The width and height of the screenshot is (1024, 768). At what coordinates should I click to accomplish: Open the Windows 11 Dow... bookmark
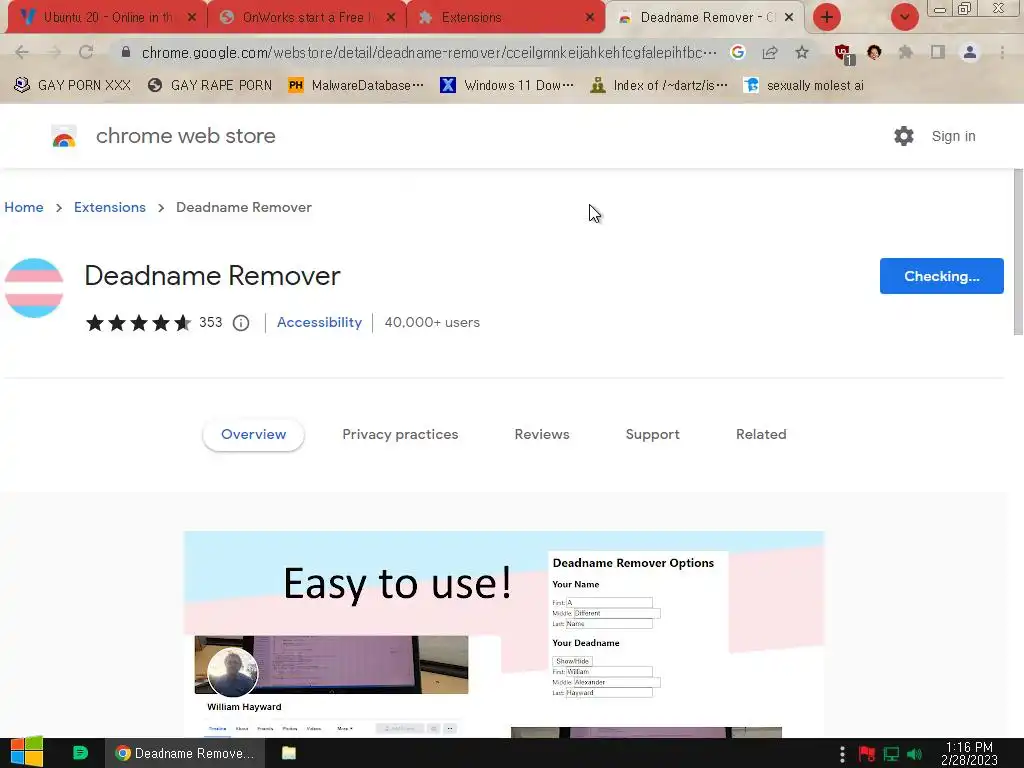(x=507, y=86)
